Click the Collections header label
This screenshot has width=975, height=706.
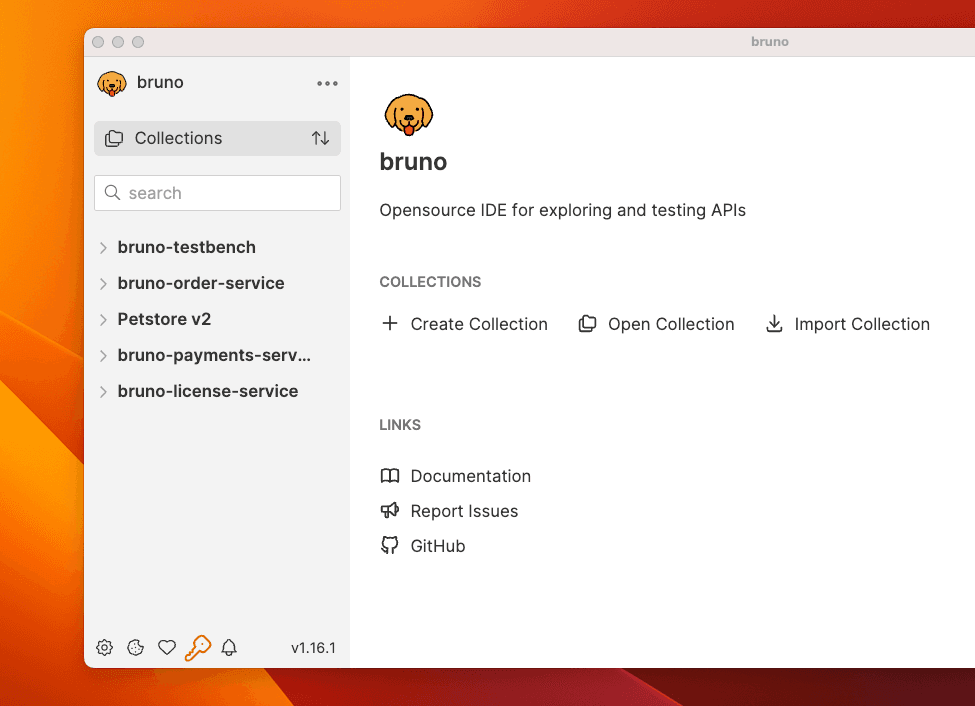pos(178,138)
